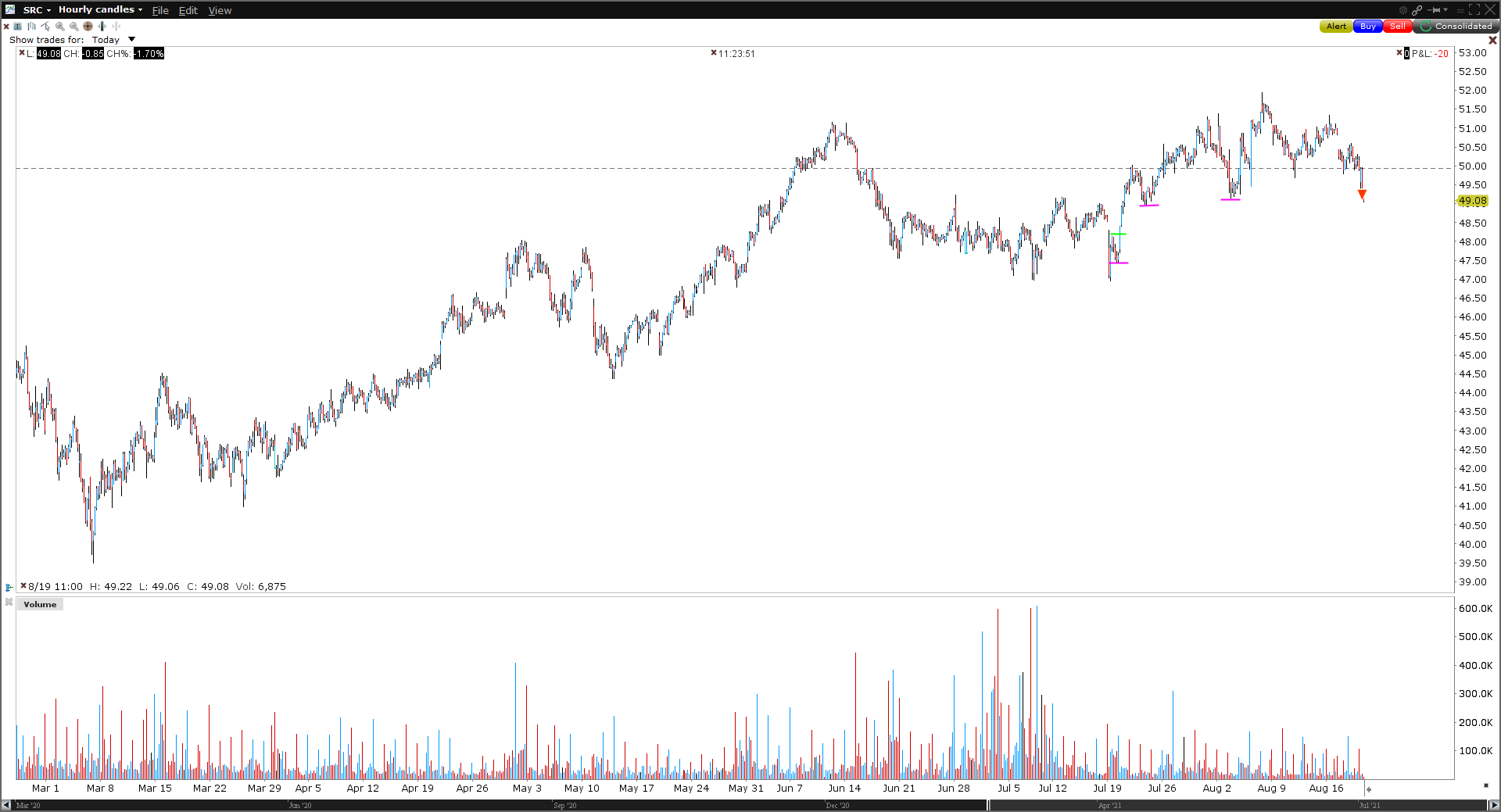This screenshot has width=1501, height=812.
Task: Click the red sell trade marker arrow
Action: (x=1362, y=195)
